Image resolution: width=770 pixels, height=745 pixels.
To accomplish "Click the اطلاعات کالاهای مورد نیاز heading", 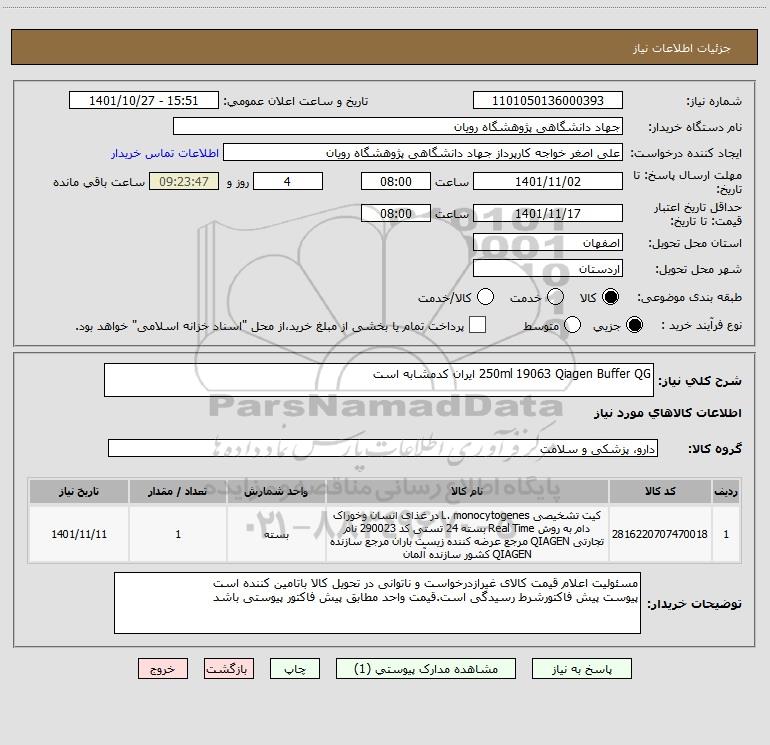I will (x=668, y=413).
